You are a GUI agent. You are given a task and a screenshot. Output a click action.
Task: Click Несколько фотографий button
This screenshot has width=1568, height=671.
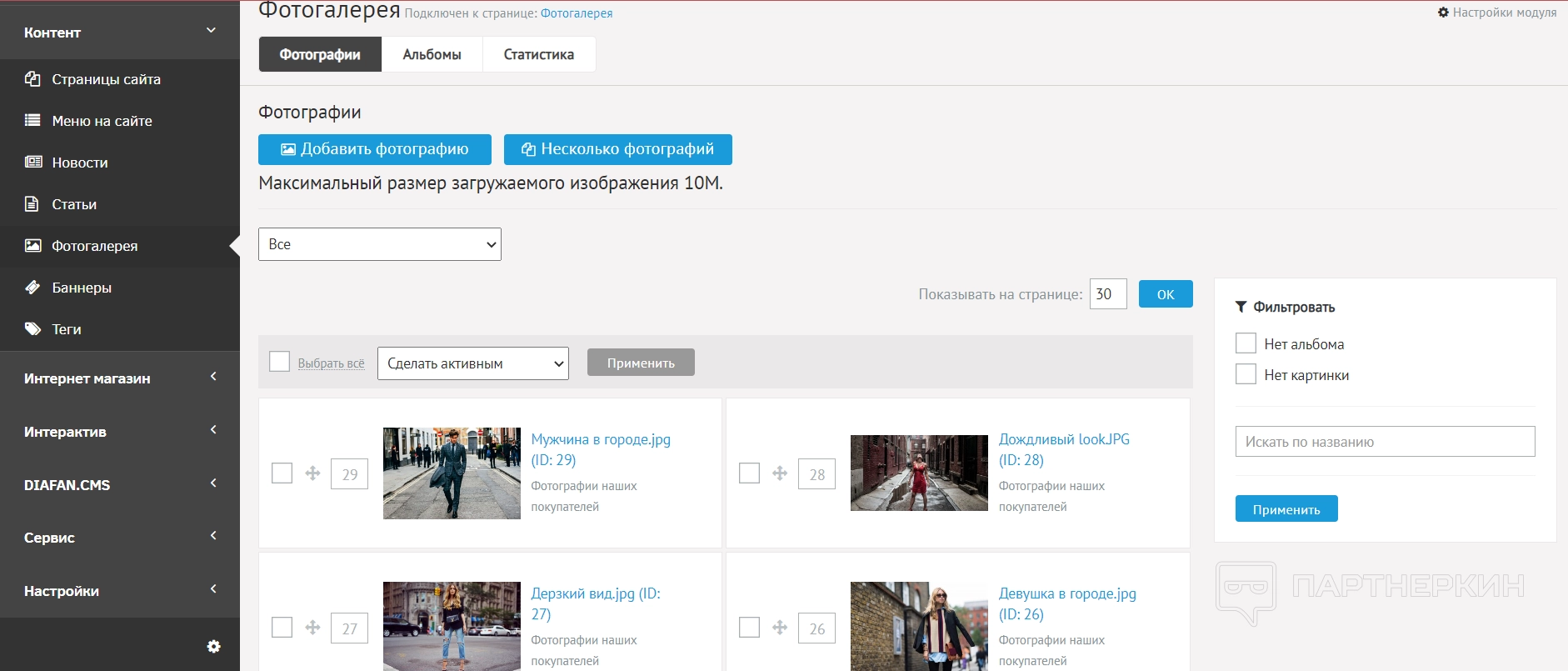(x=618, y=149)
